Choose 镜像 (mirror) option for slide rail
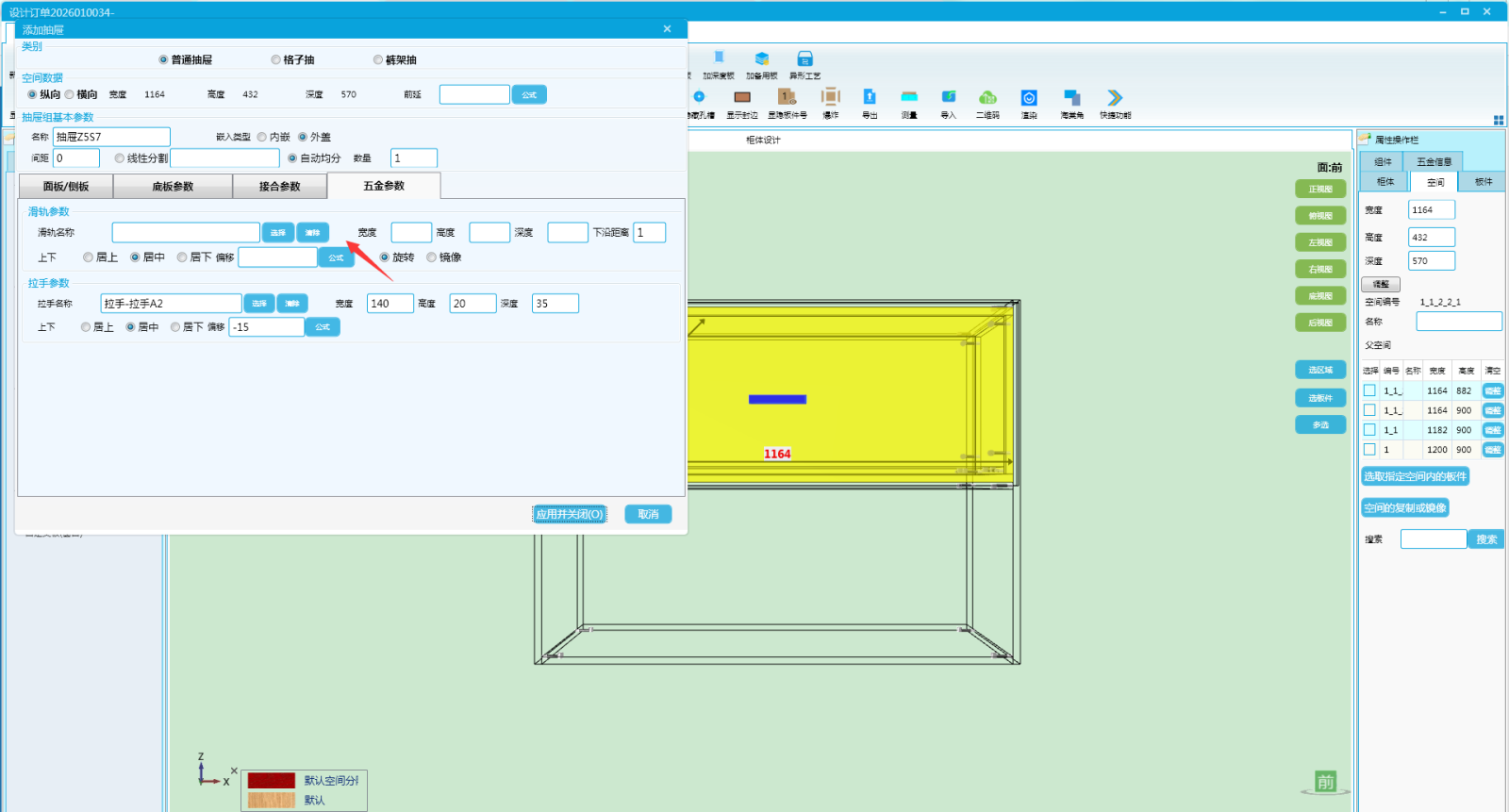 (432, 257)
